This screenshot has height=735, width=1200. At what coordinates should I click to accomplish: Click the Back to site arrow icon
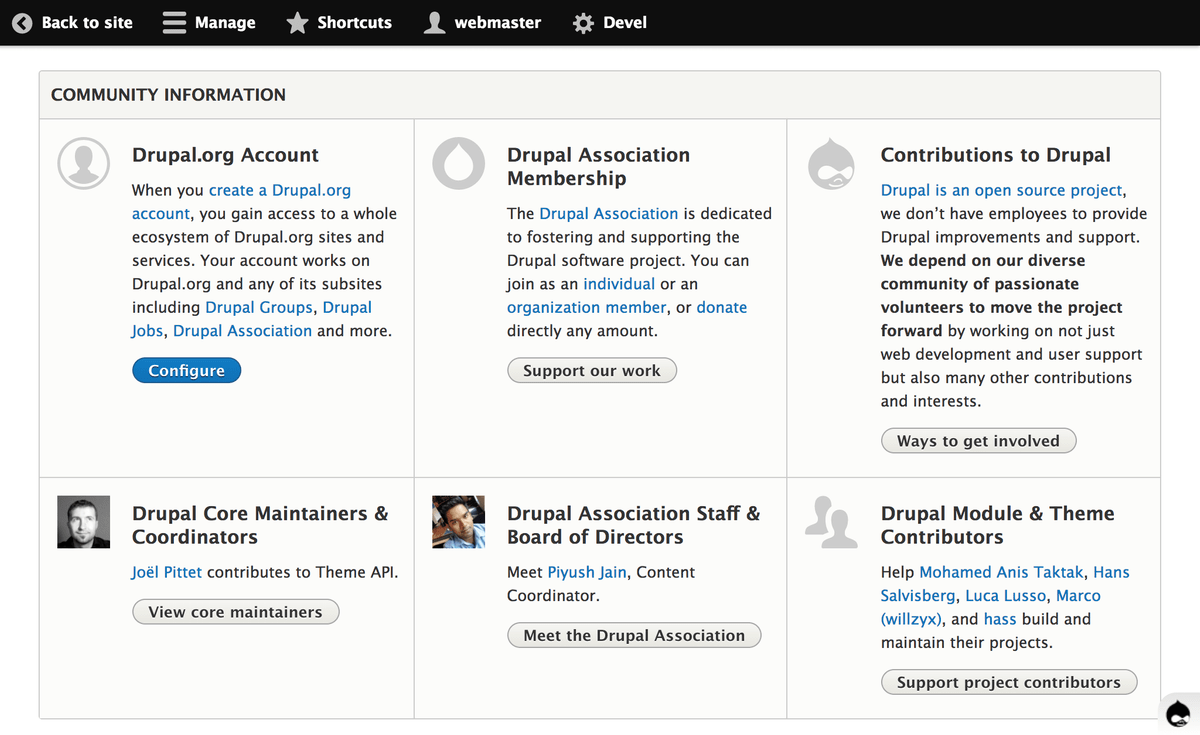click(x=22, y=22)
